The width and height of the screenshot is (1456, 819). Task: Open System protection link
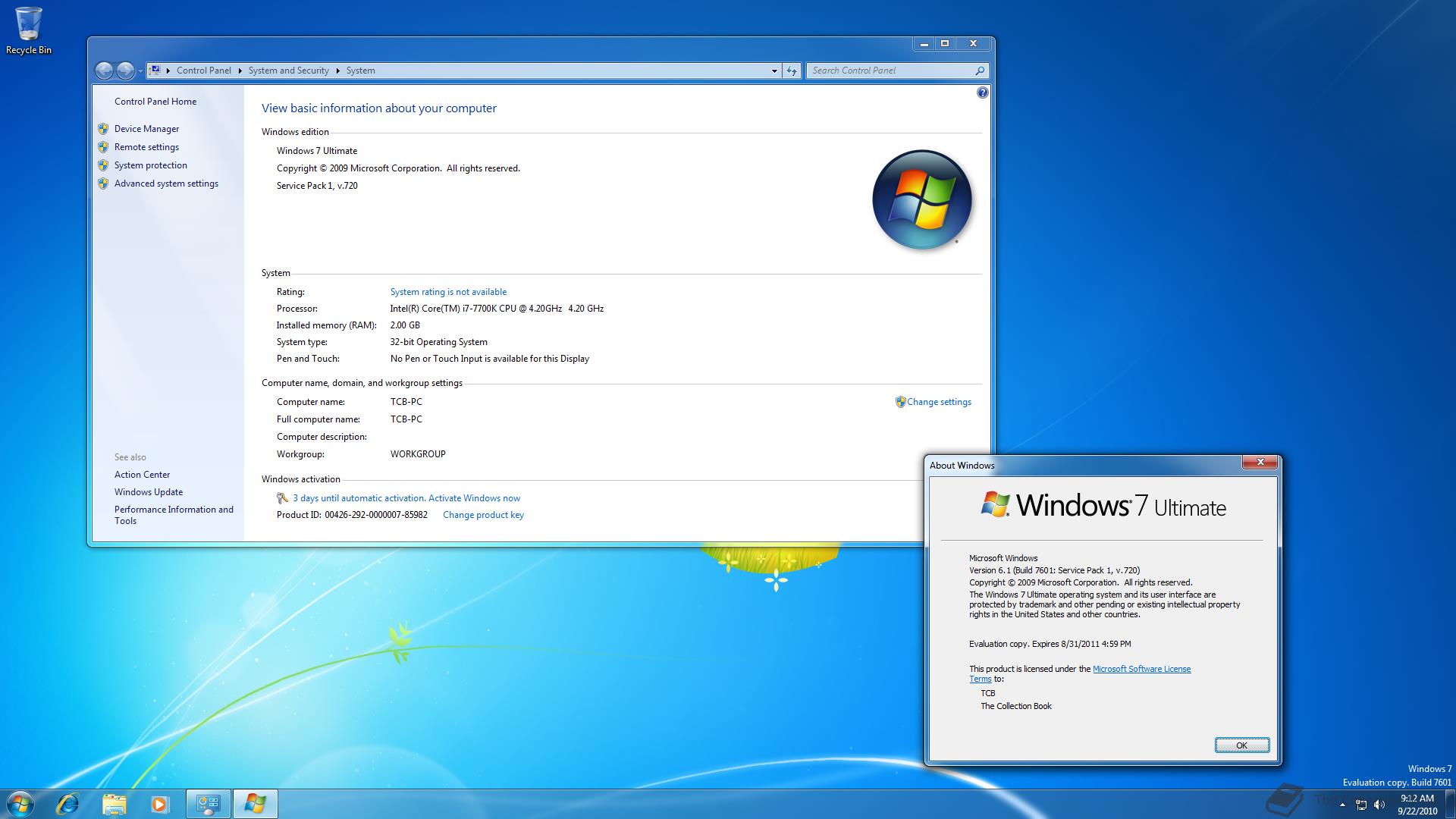tap(150, 165)
